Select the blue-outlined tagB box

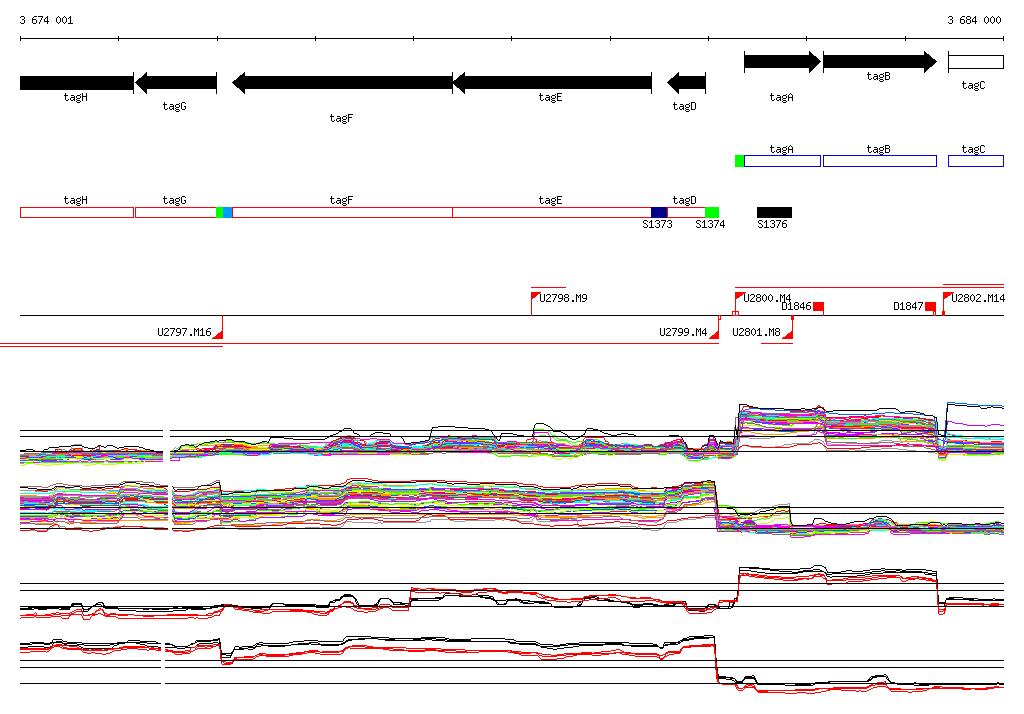[x=880, y=161]
